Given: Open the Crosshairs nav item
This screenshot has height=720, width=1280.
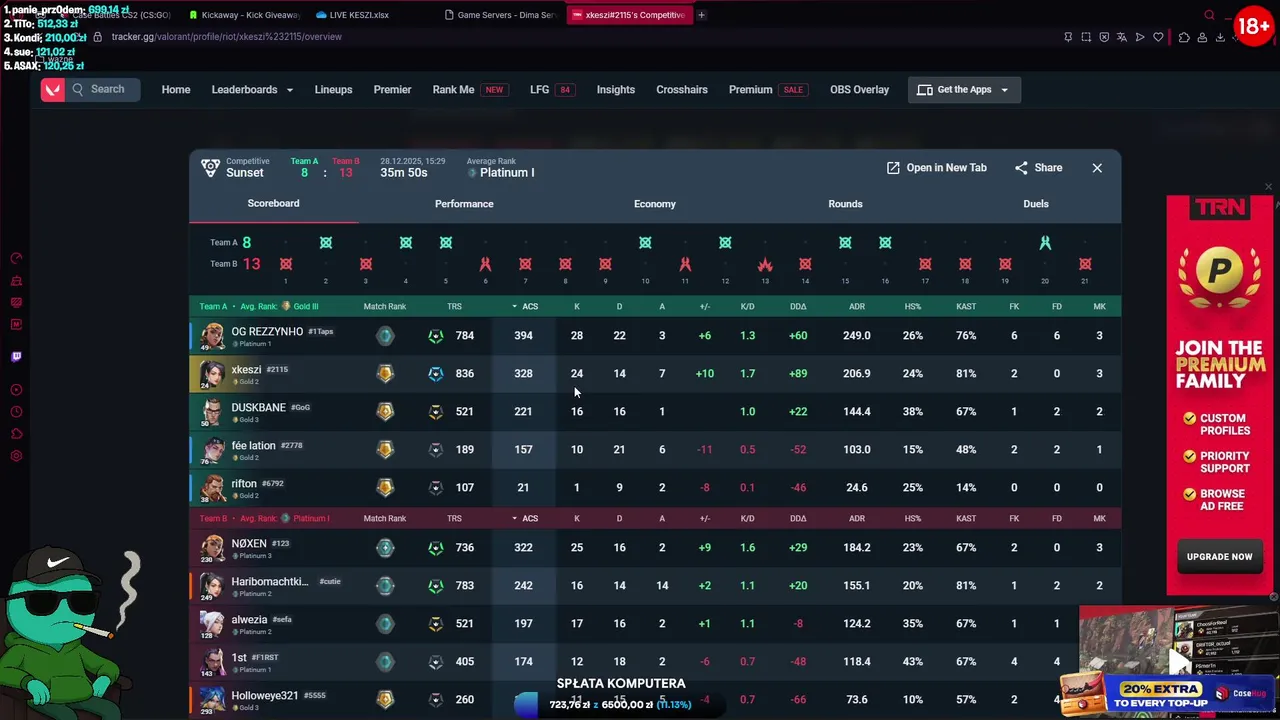Looking at the screenshot, I should click(682, 90).
